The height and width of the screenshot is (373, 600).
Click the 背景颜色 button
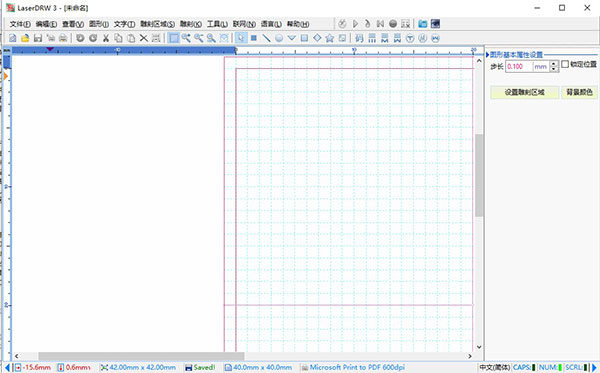pyautogui.click(x=579, y=92)
